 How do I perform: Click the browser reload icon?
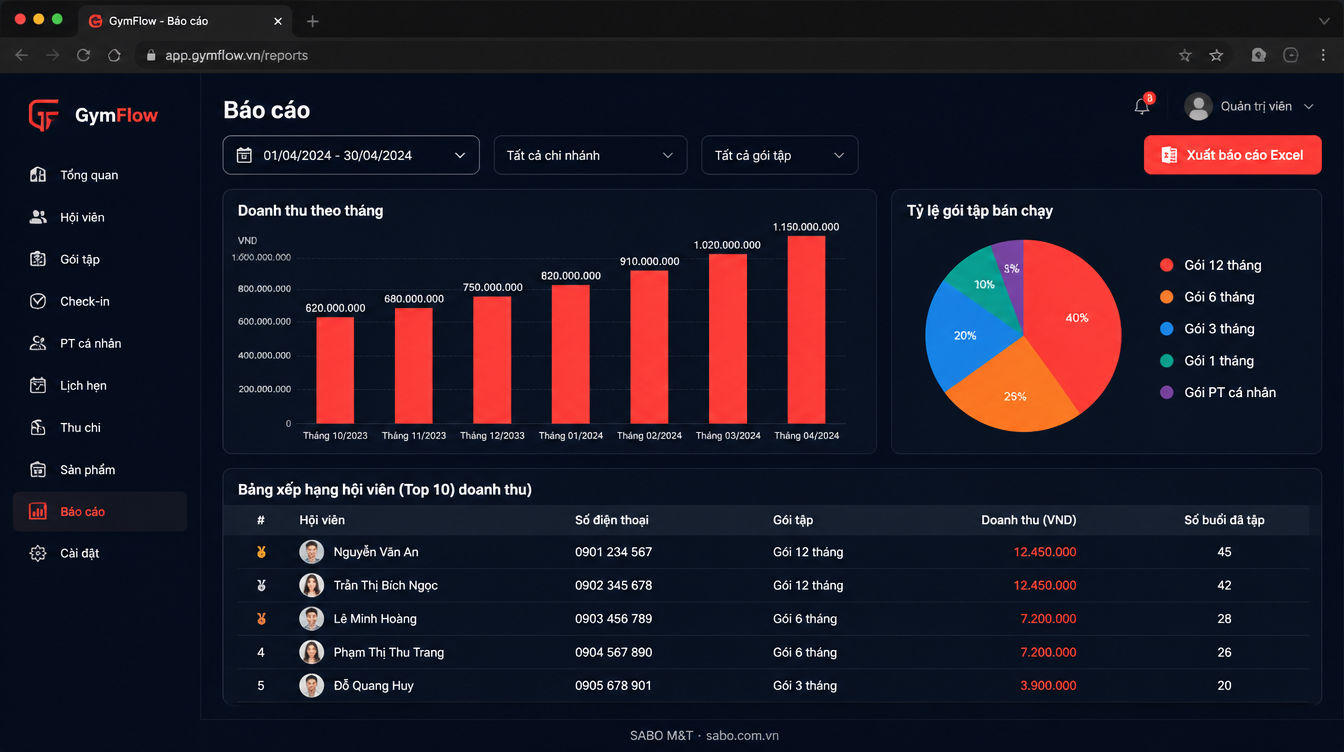(84, 55)
